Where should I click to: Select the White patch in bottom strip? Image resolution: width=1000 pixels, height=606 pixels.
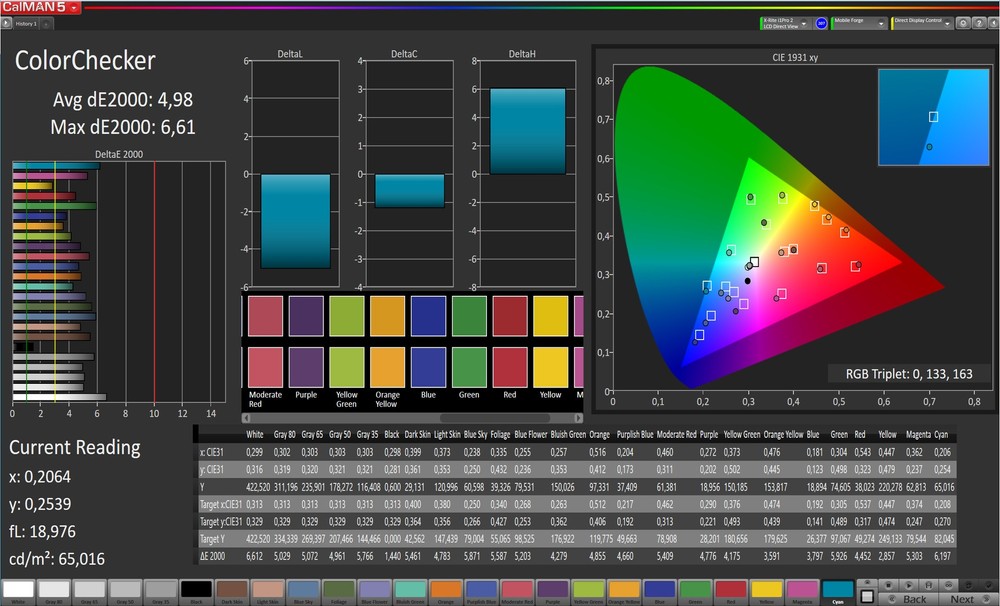point(19,591)
